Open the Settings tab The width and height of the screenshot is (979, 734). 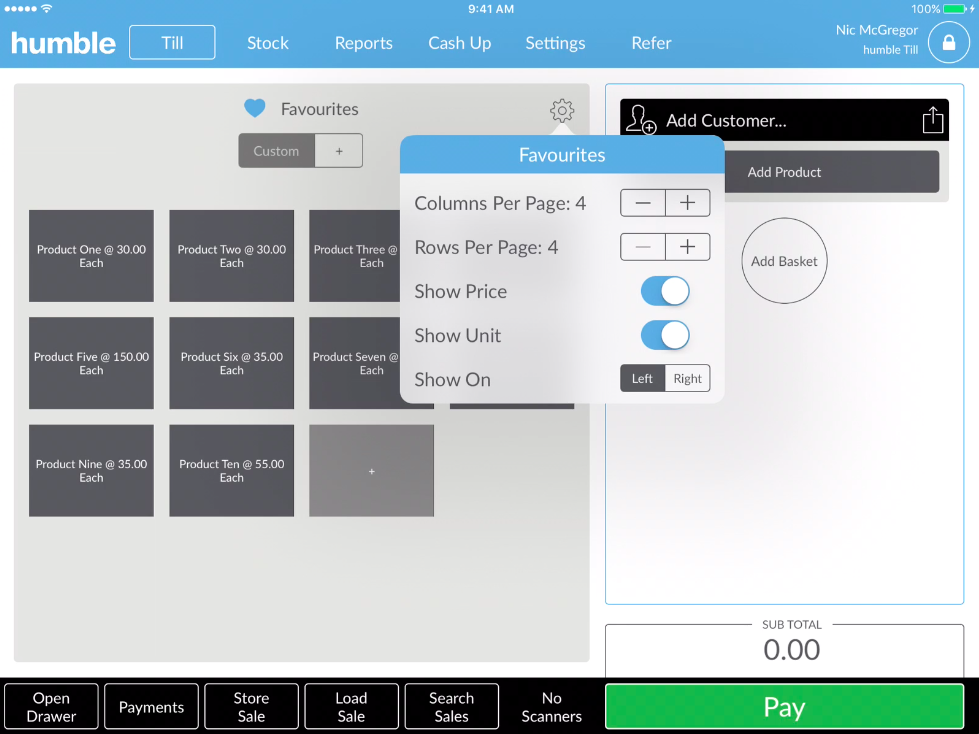(x=555, y=43)
